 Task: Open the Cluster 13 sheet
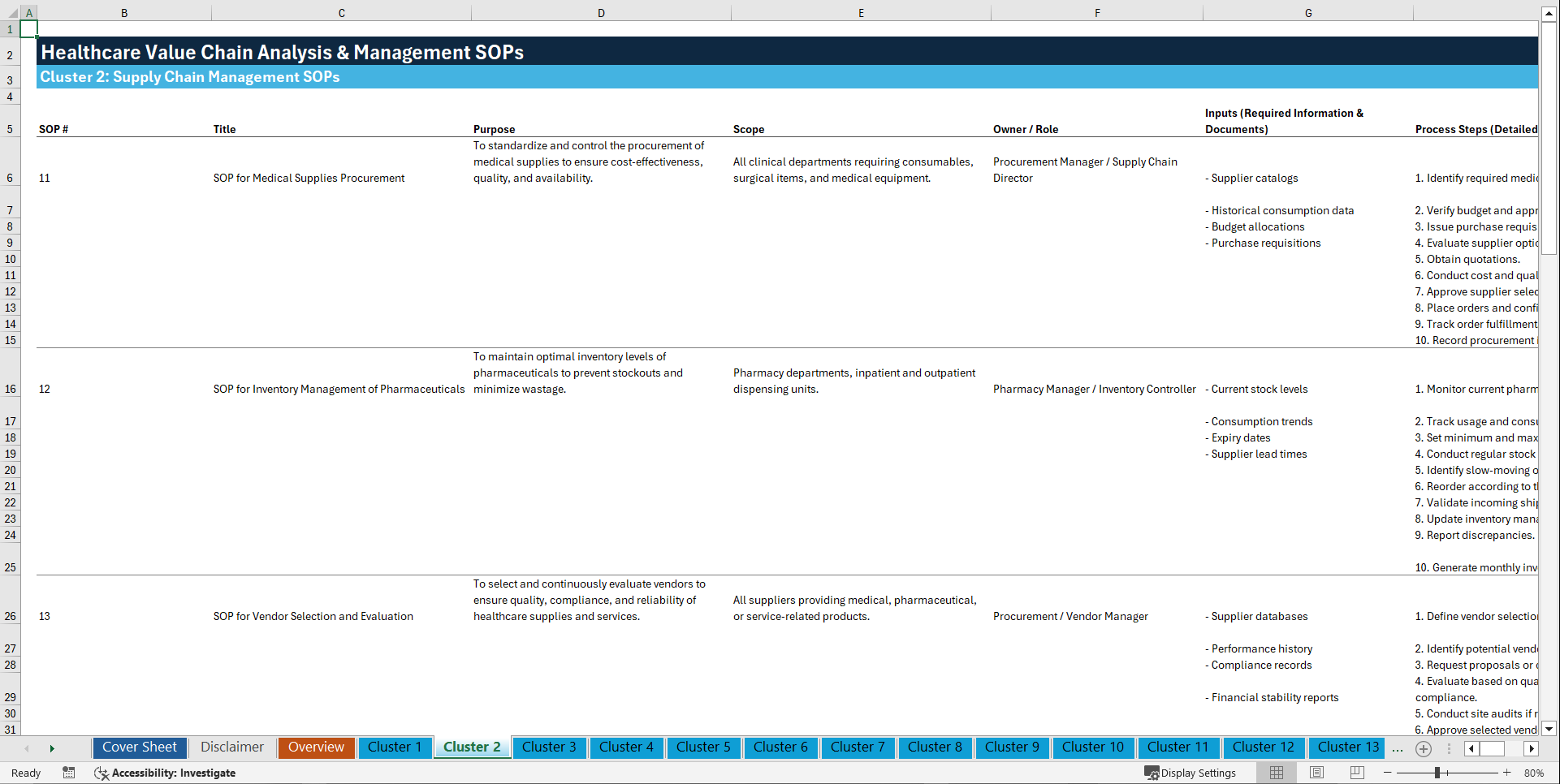point(1346,747)
